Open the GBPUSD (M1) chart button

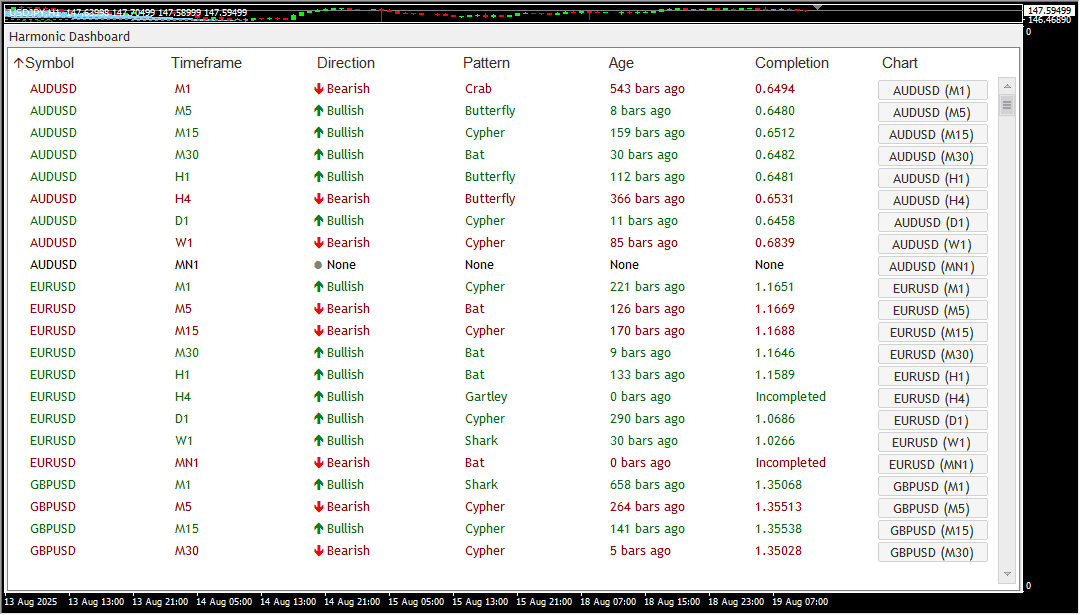(x=933, y=487)
